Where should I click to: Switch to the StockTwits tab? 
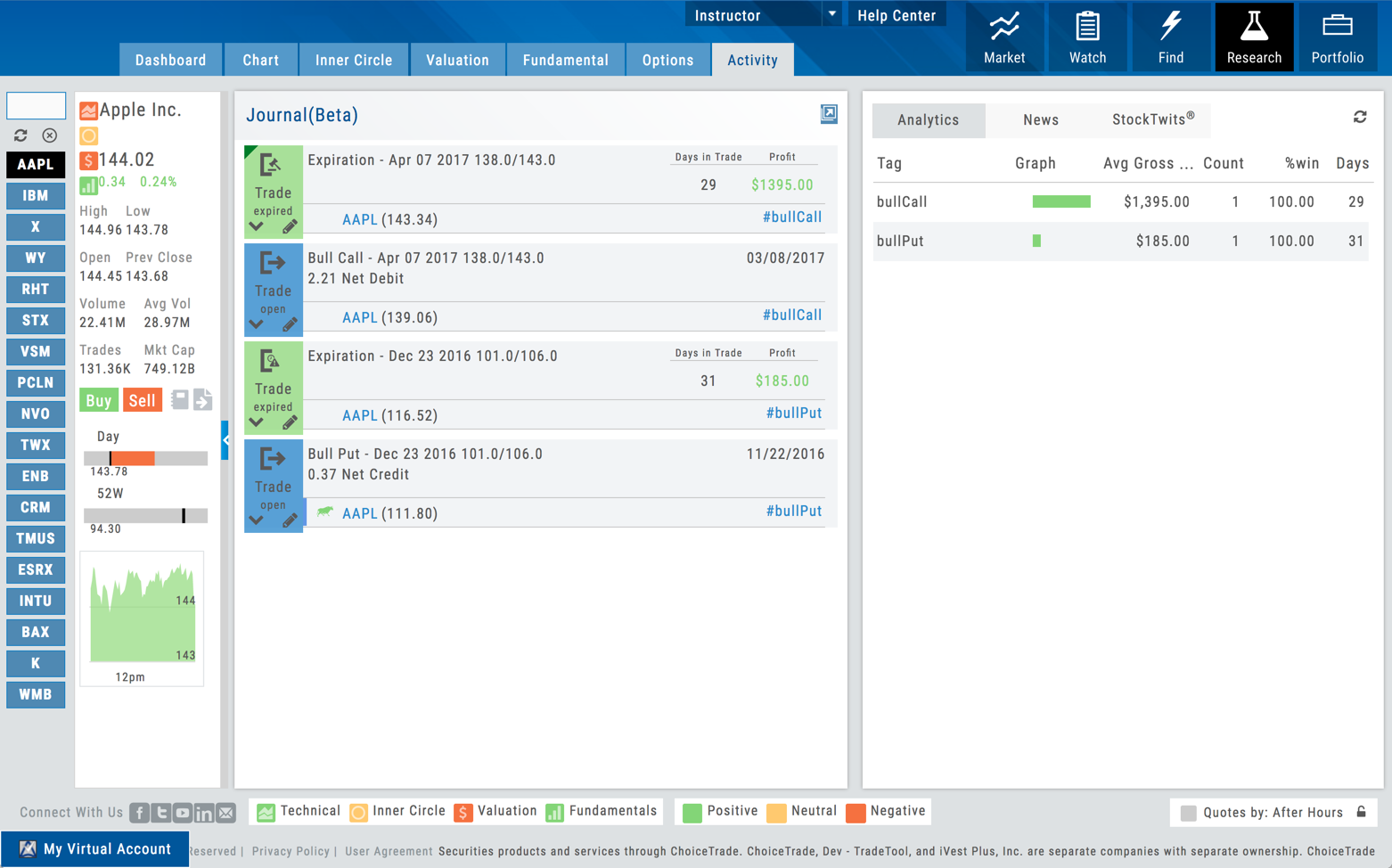click(1153, 120)
